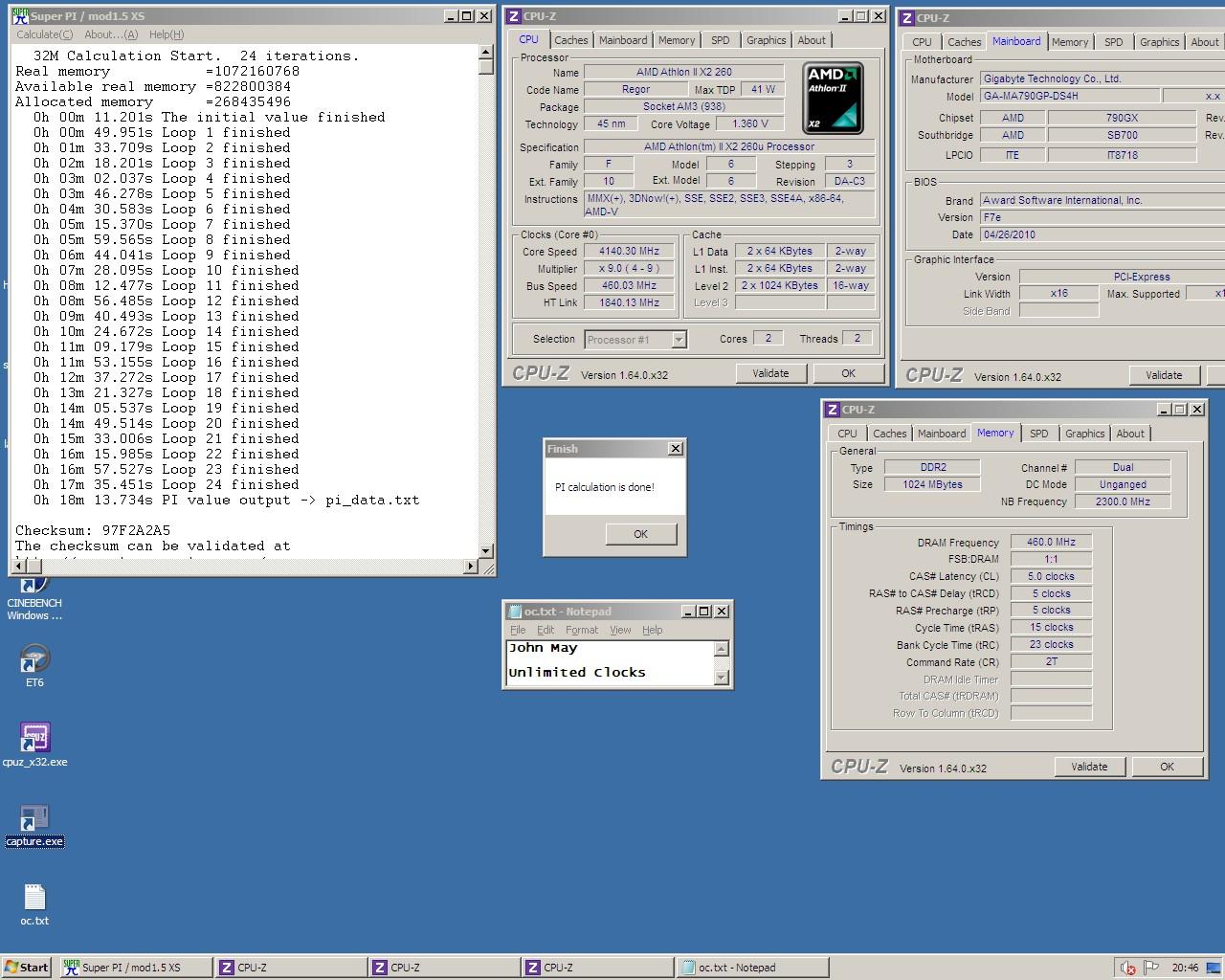This screenshot has height=980, width=1225.
Task: Open Calculate menu in Super PI
Action: coord(44,34)
